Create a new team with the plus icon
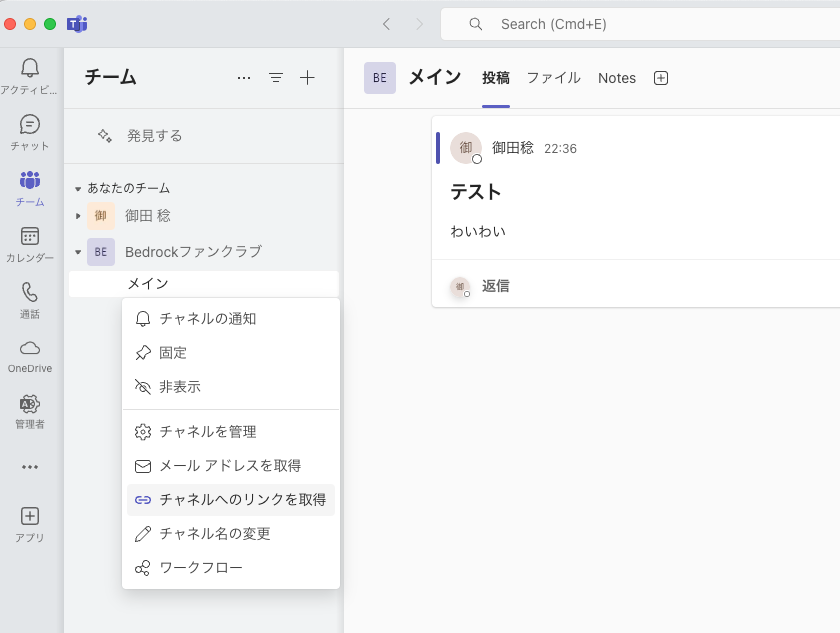Image resolution: width=840 pixels, height=633 pixels. (x=307, y=77)
